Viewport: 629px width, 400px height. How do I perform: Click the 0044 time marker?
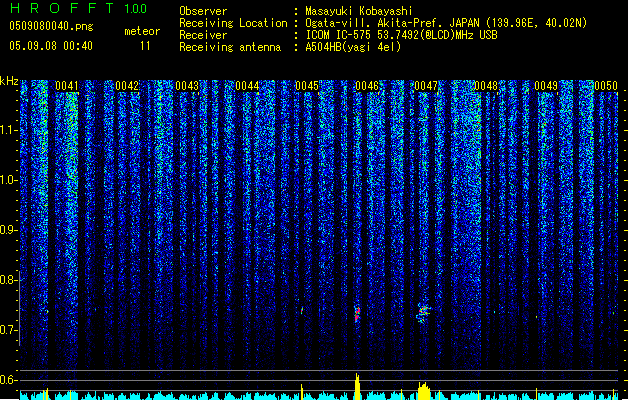(x=247, y=86)
